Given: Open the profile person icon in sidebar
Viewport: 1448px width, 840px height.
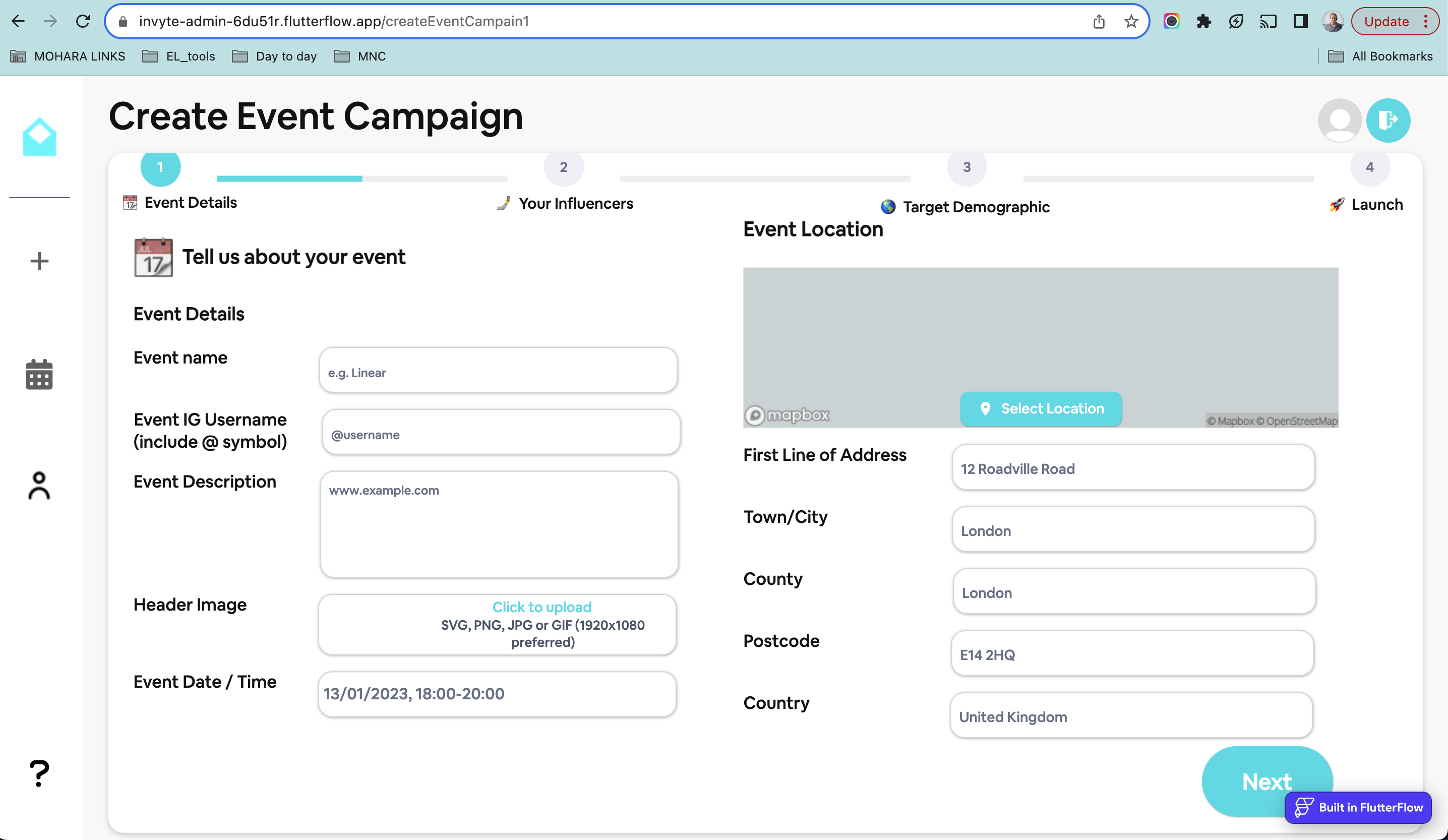Looking at the screenshot, I should click(38, 486).
